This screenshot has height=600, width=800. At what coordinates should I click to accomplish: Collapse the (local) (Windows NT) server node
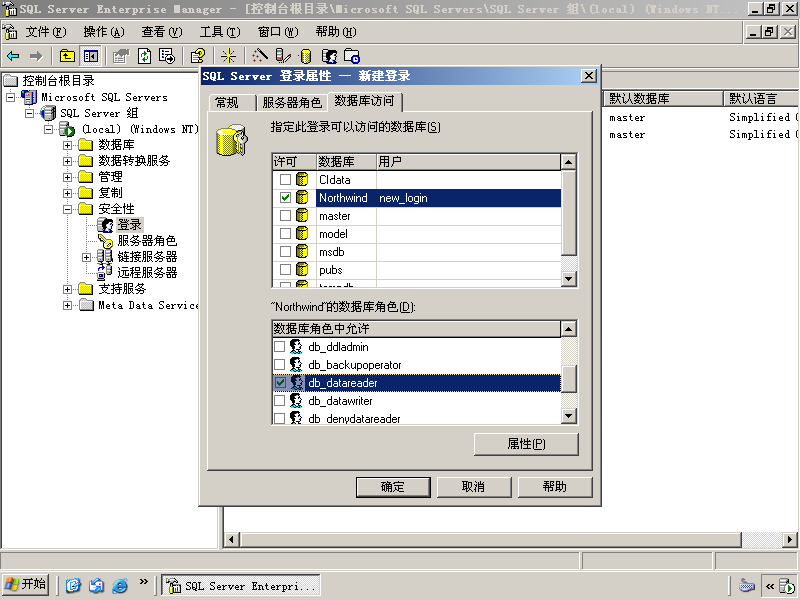tap(48, 129)
